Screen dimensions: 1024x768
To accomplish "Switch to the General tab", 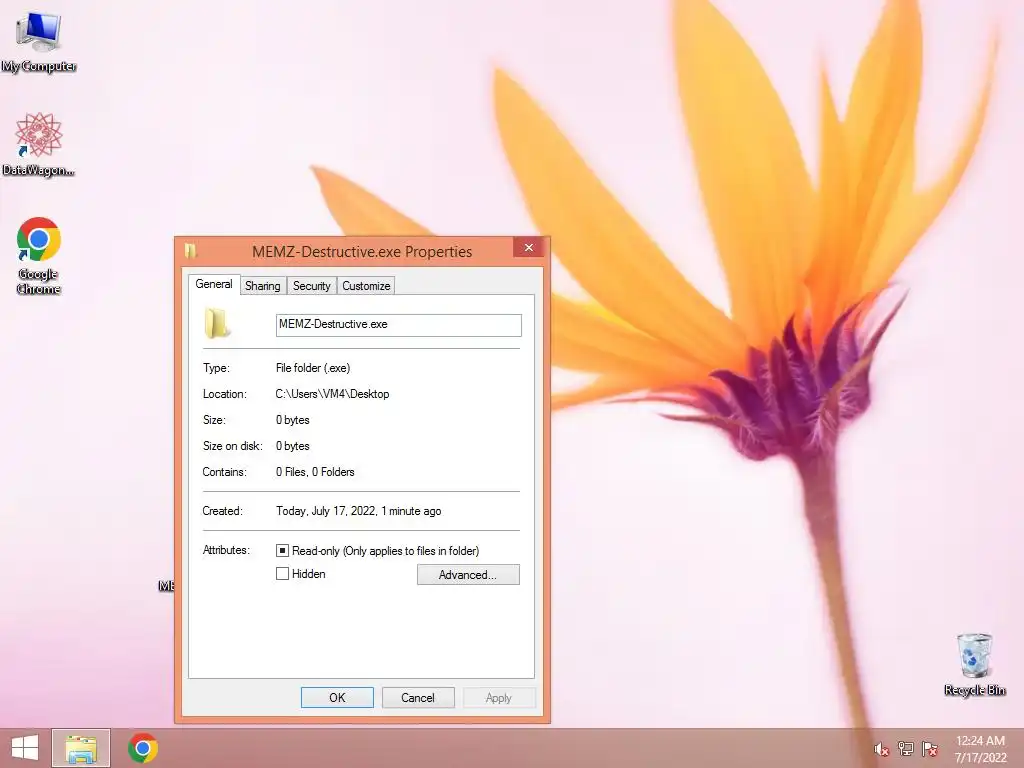I will (214, 284).
